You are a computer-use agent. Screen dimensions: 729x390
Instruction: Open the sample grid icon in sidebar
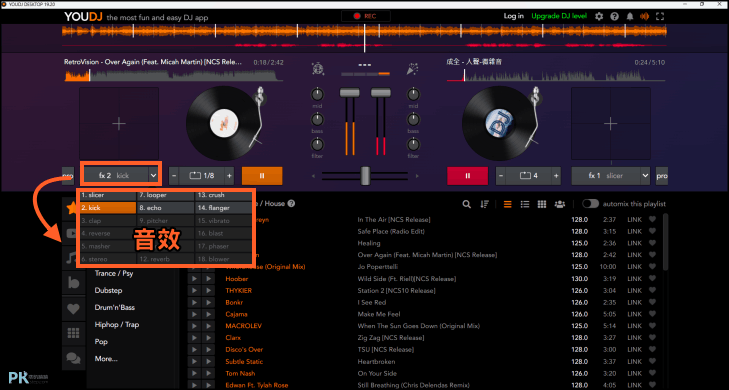[73, 333]
